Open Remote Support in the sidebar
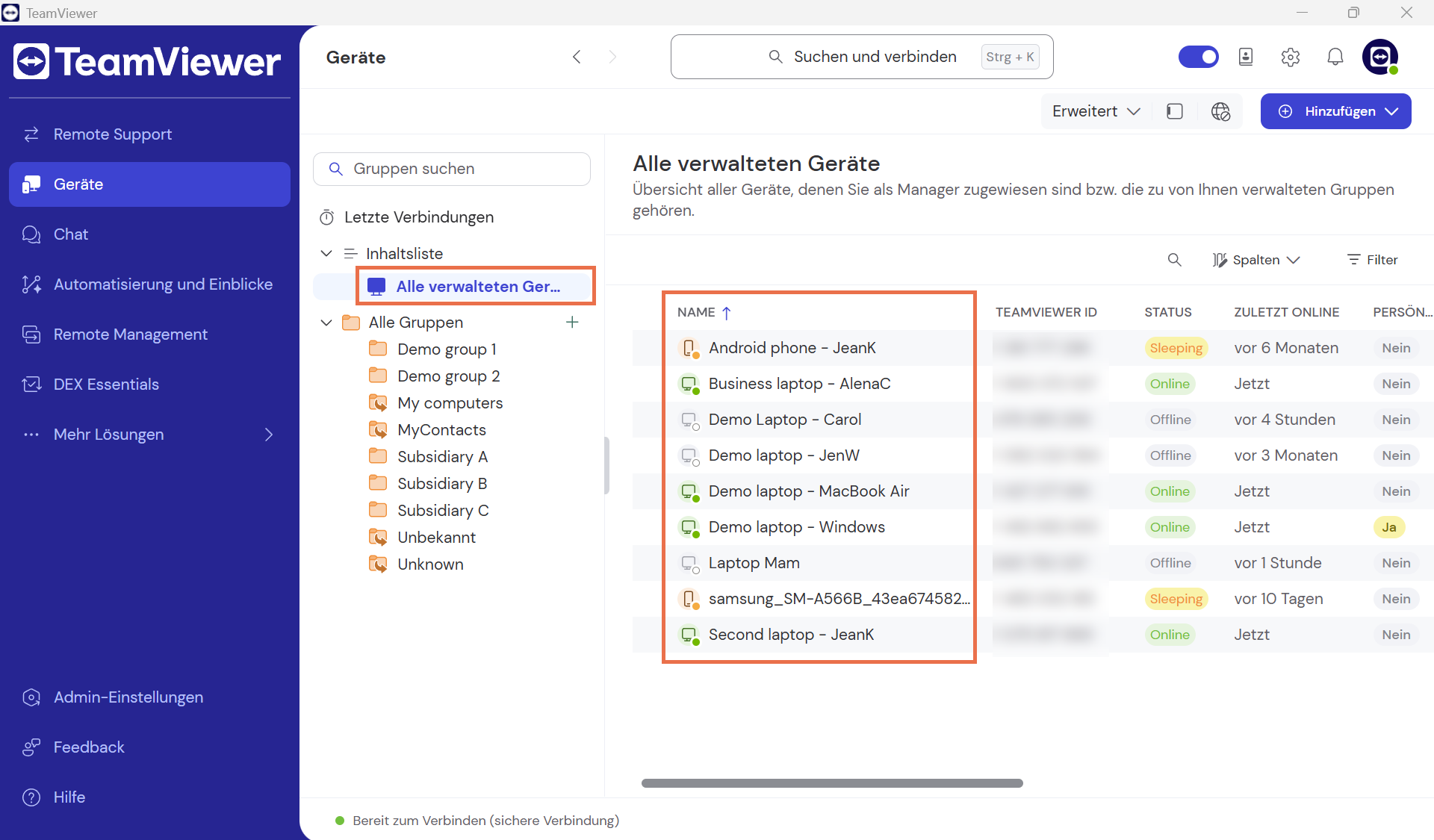The image size is (1434, 840). (112, 134)
